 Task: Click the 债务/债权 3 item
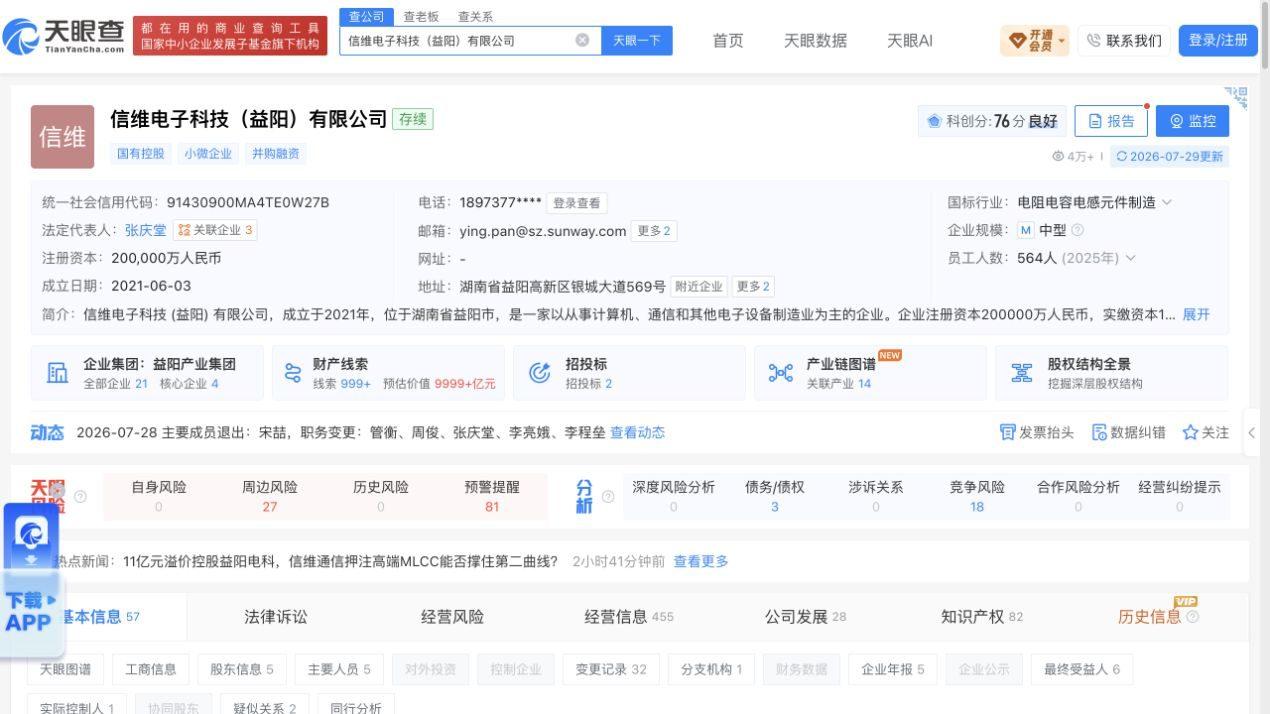coord(775,496)
